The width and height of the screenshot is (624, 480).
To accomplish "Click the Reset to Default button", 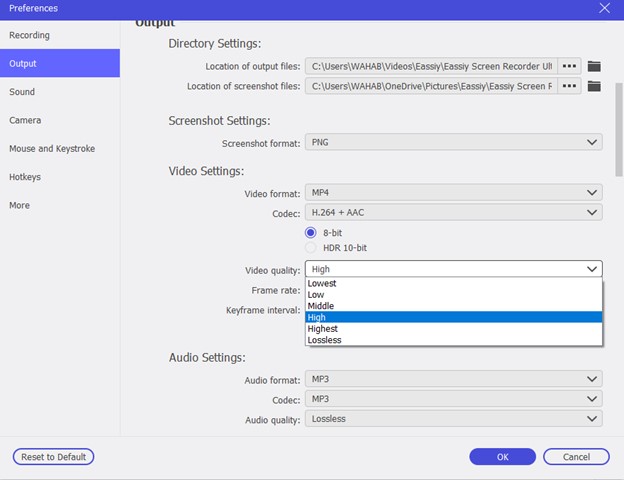I will point(53,457).
